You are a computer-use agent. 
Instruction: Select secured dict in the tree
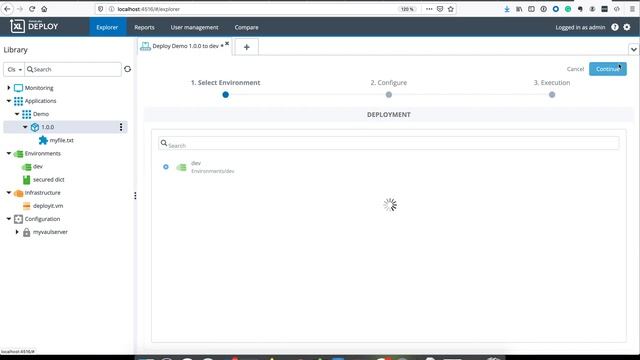click(x=49, y=180)
